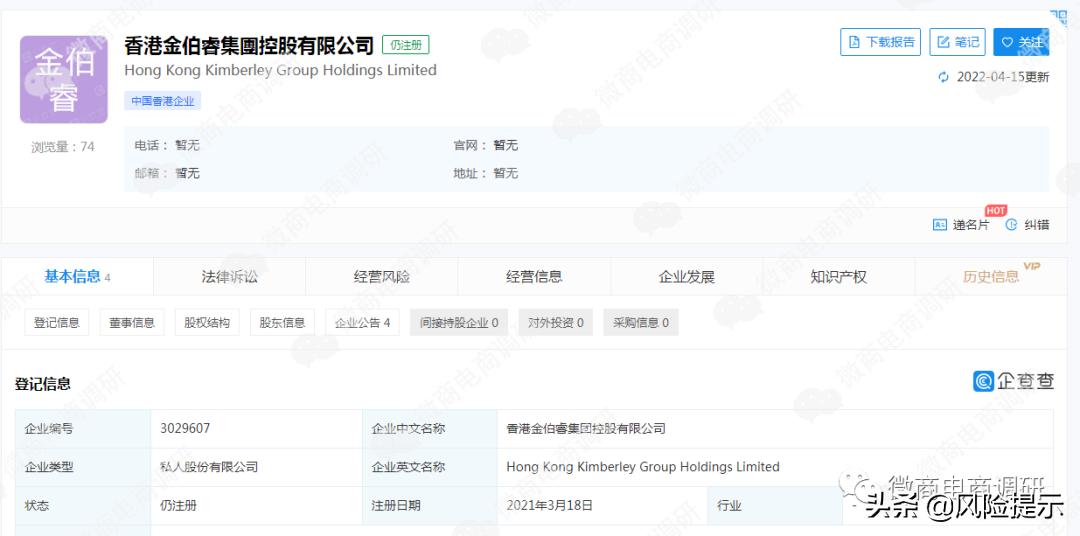The width and height of the screenshot is (1080, 536).
Task: Click the 官网 暂无 field
Action: coord(486,145)
